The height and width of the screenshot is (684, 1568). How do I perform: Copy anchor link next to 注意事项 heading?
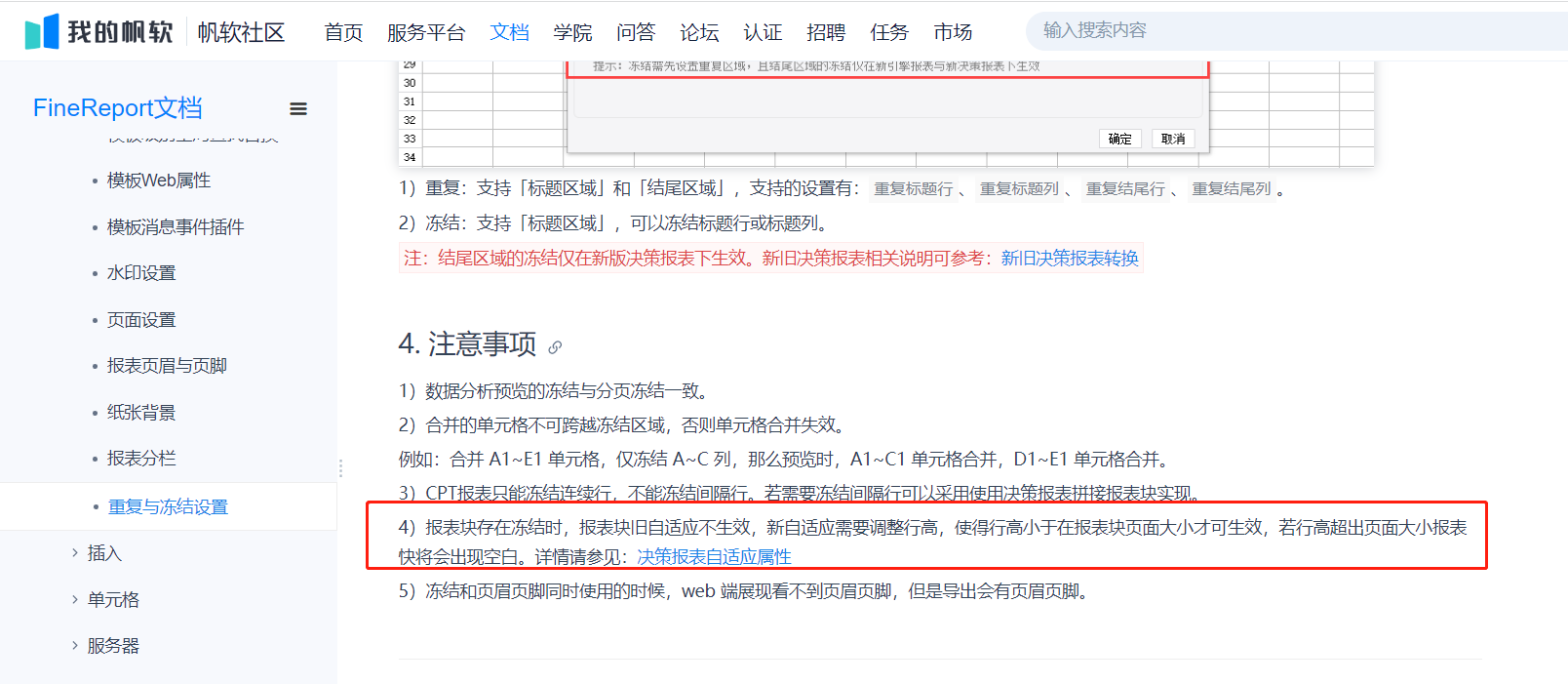pos(555,346)
